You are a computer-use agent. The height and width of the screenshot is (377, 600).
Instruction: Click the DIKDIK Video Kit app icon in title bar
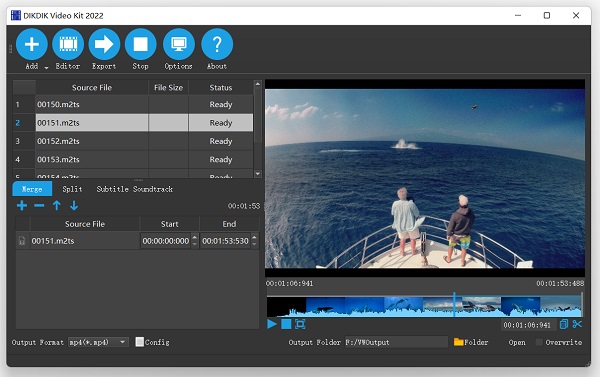click(x=16, y=15)
